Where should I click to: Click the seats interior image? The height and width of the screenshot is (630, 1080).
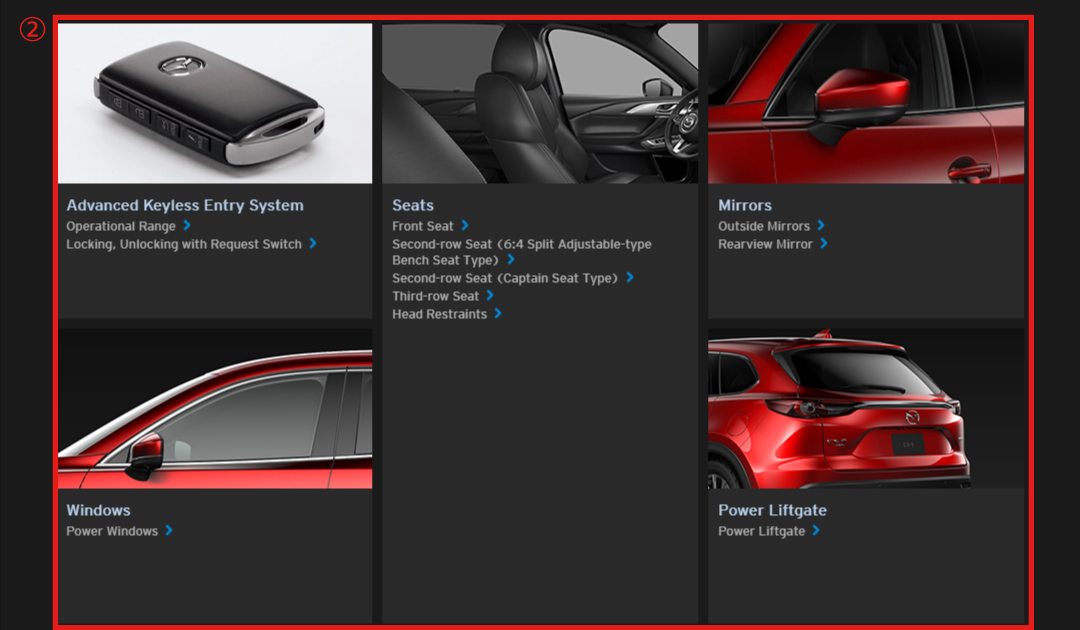click(x=540, y=103)
